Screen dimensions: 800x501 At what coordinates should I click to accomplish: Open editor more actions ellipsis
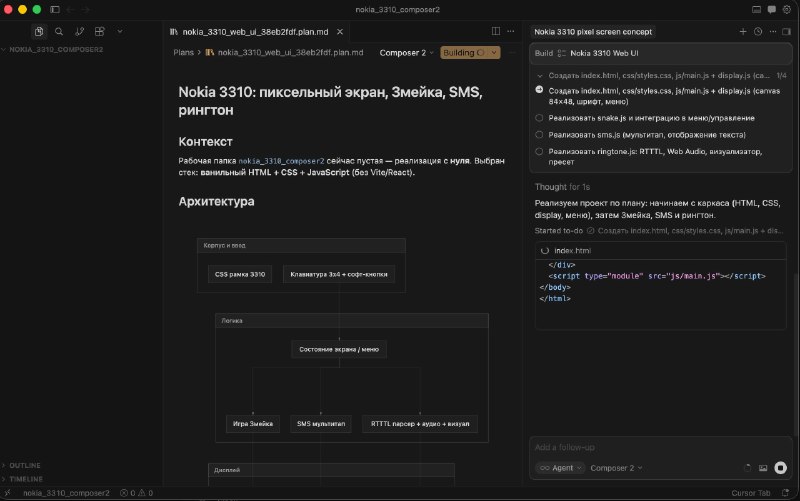511,31
